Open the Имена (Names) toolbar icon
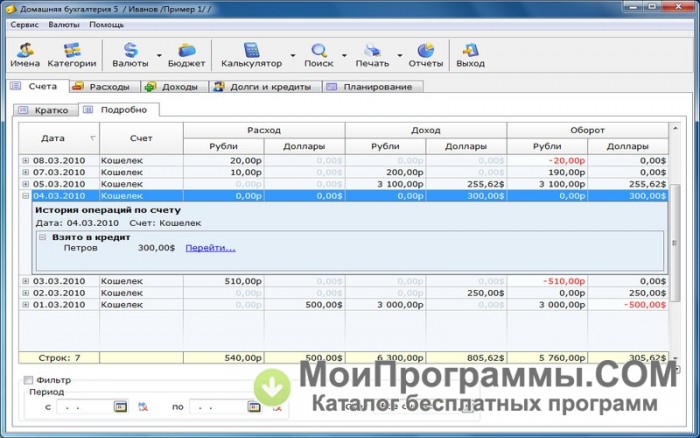The width and height of the screenshot is (700, 438). 25,54
